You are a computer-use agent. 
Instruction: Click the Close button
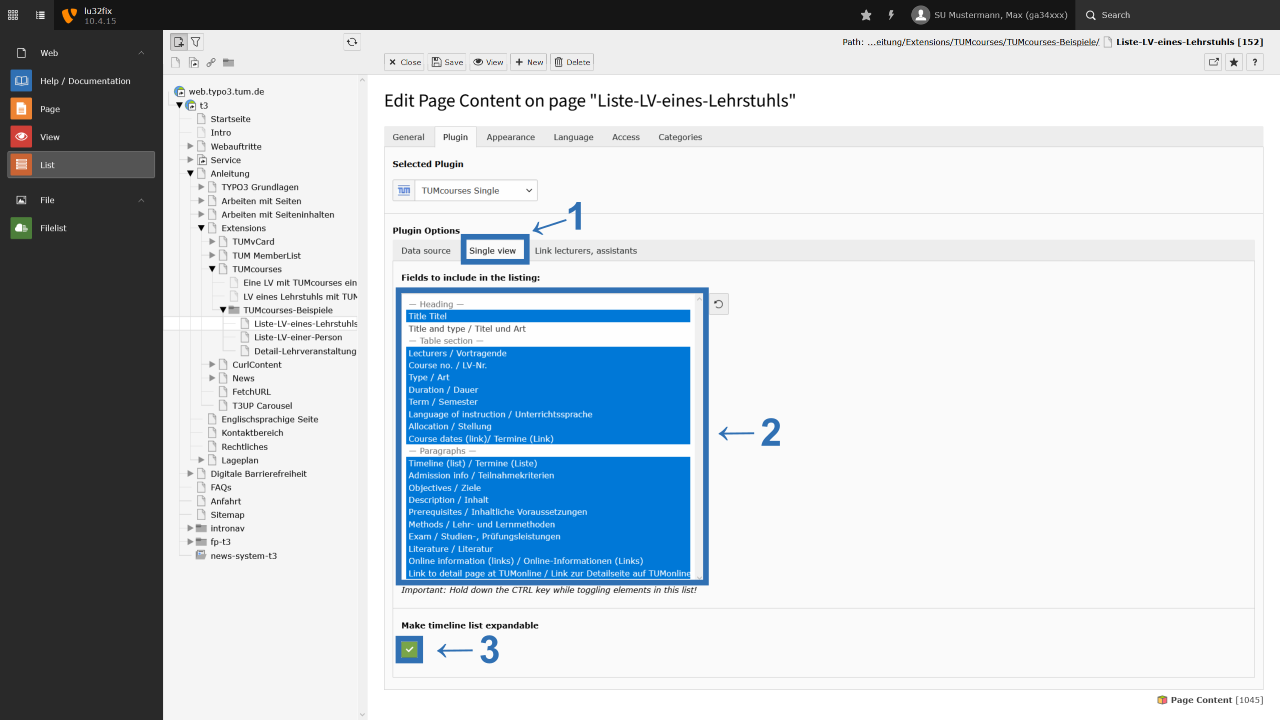[x=405, y=62]
